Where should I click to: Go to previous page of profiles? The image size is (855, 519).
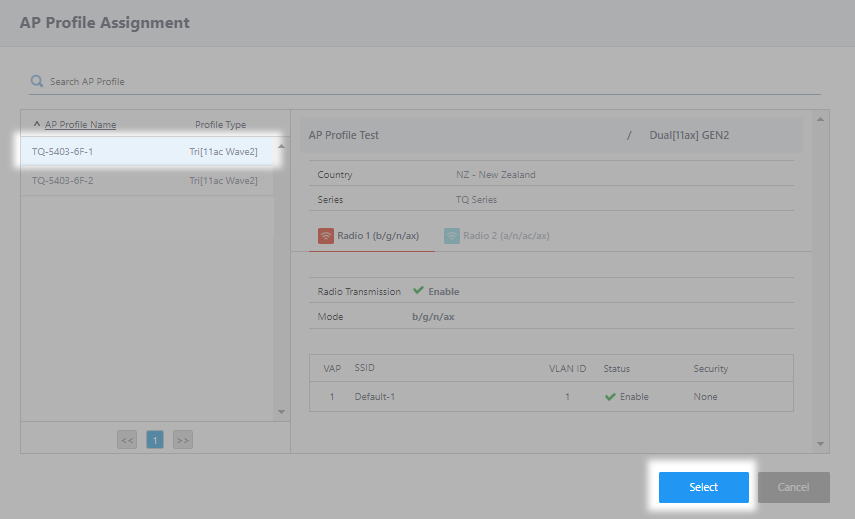(127, 439)
